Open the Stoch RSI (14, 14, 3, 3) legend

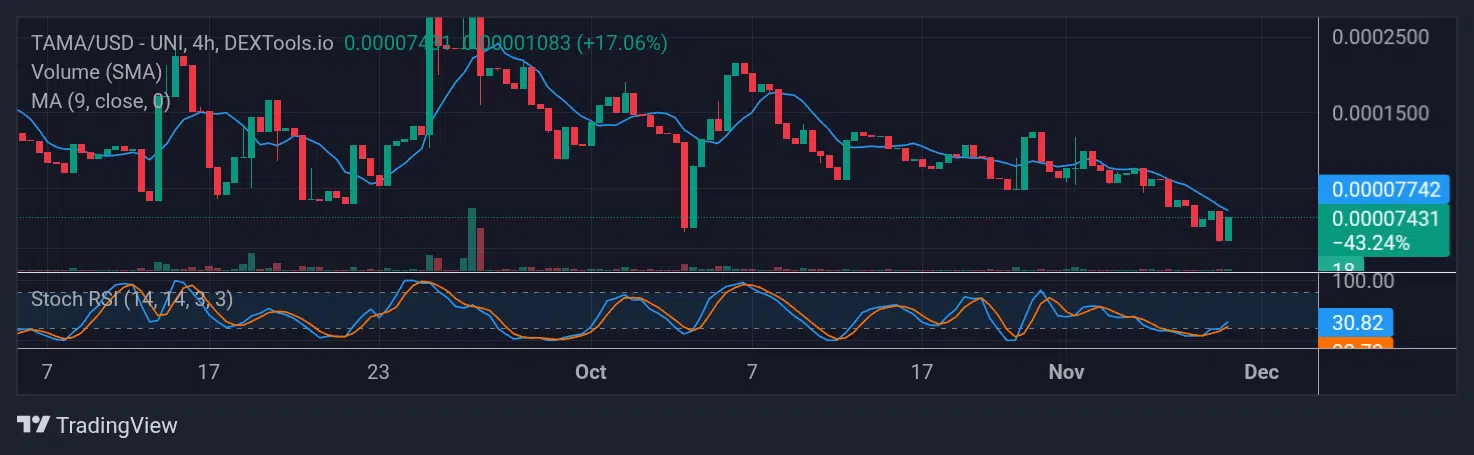click(x=132, y=299)
